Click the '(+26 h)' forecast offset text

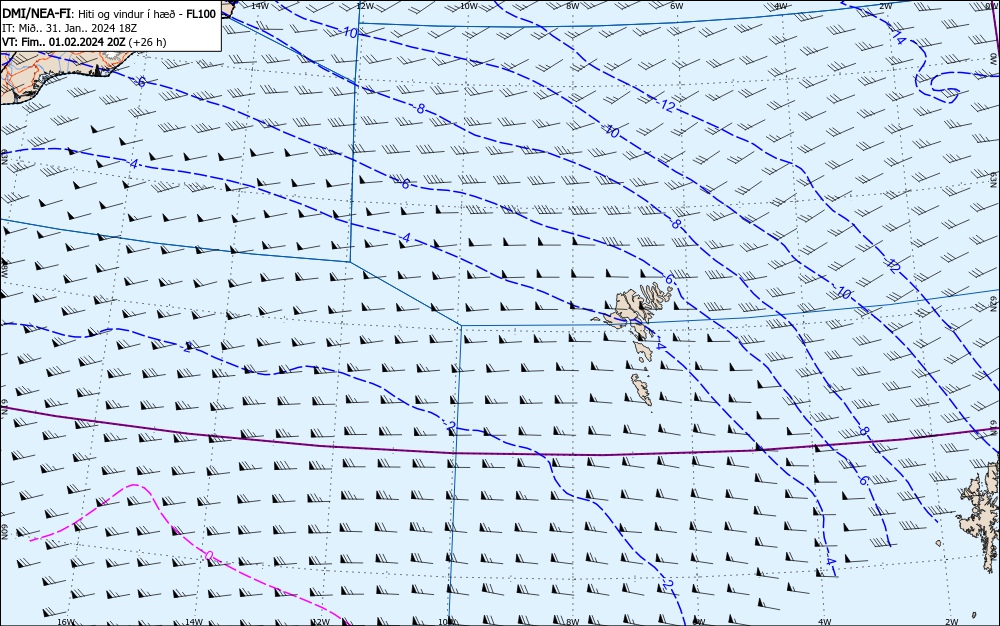coord(147,42)
